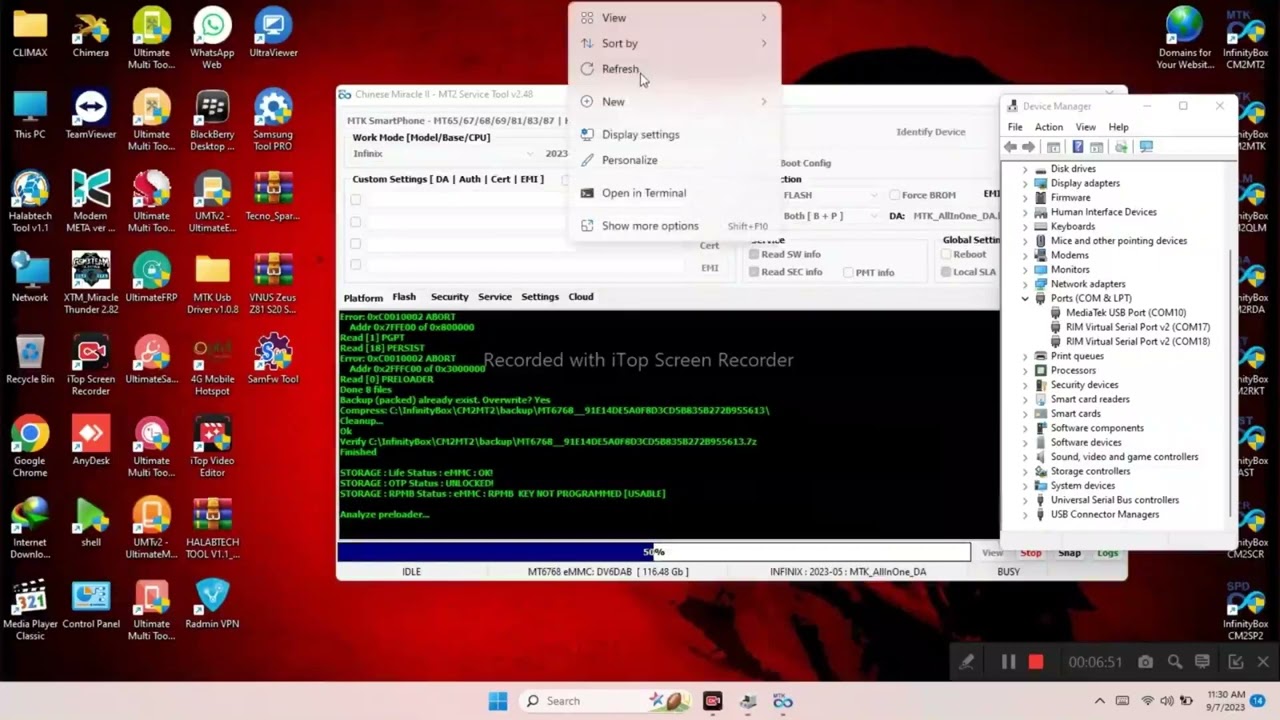Viewport: 1280px width, 720px height.
Task: Expand the Modems node
Action: click(1025, 255)
